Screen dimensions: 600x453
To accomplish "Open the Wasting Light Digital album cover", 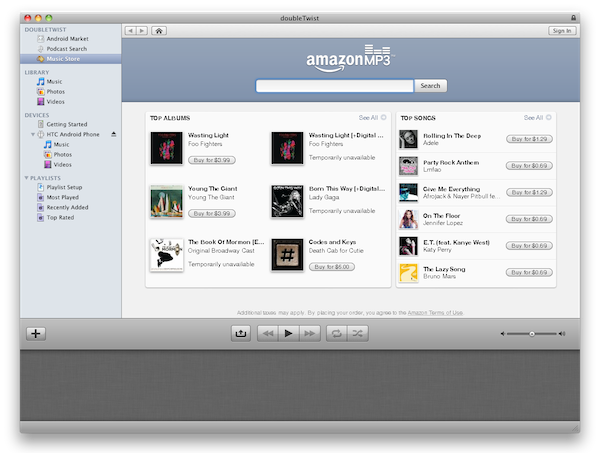I will (x=287, y=148).
